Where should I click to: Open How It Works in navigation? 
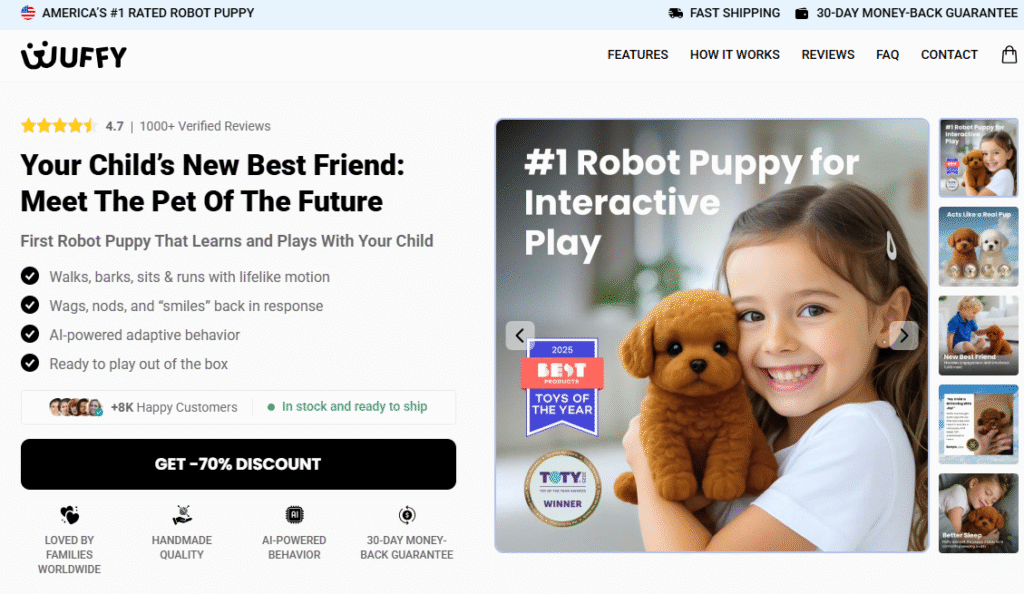click(x=735, y=55)
